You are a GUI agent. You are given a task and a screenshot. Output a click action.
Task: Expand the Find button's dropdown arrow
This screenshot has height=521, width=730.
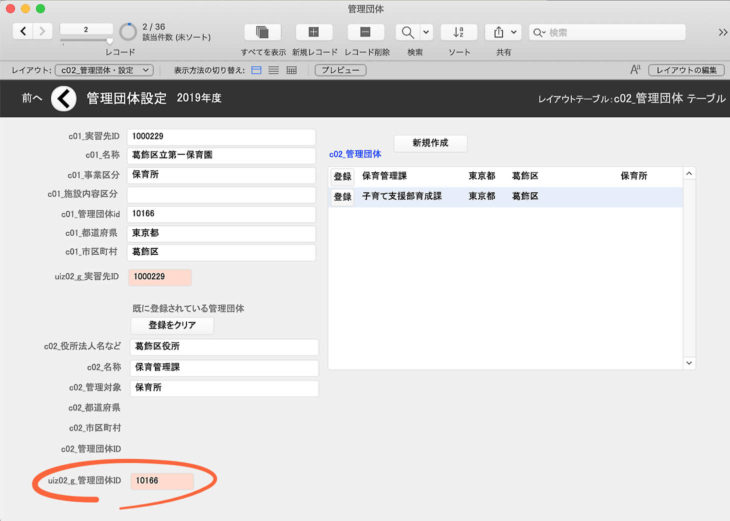point(426,33)
